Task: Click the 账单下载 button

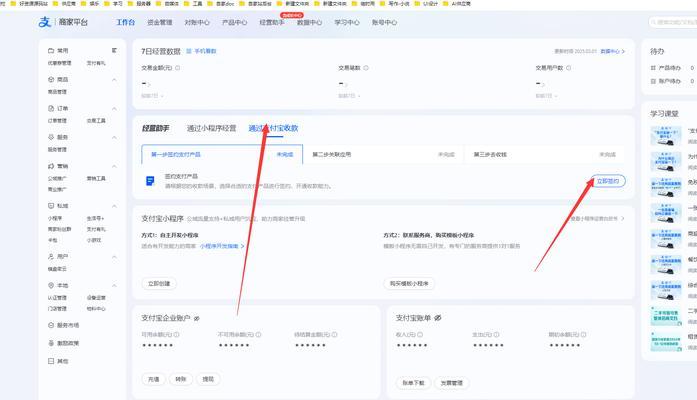Action: point(413,383)
